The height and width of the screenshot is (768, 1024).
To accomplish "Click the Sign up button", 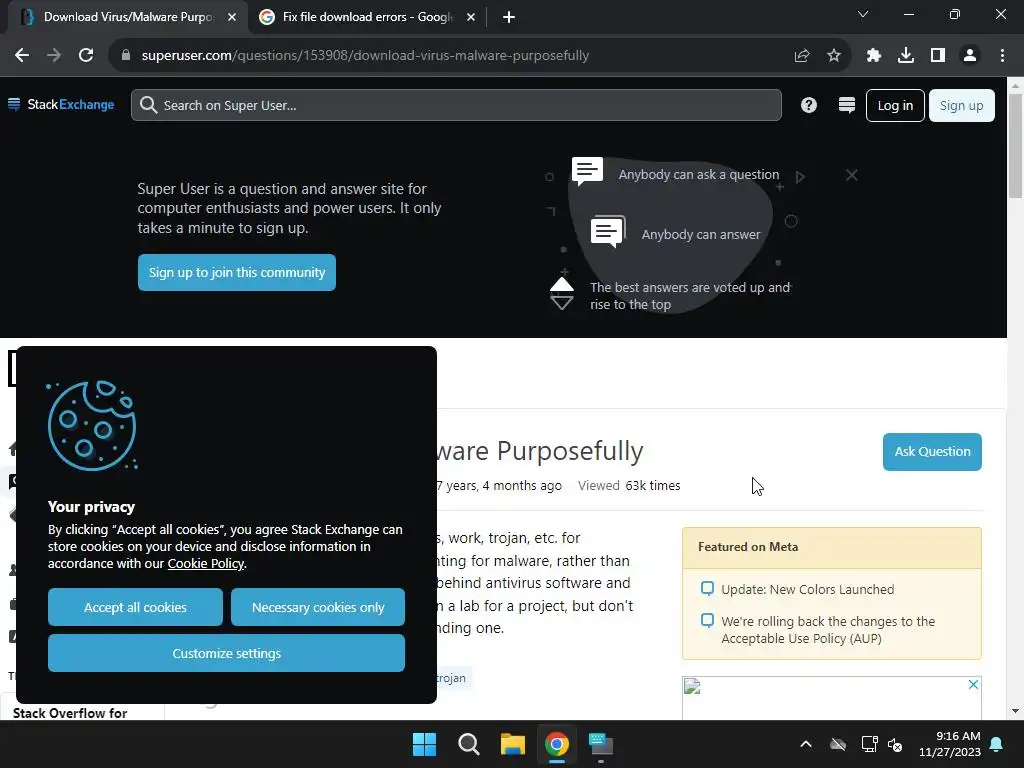I will [x=961, y=105].
